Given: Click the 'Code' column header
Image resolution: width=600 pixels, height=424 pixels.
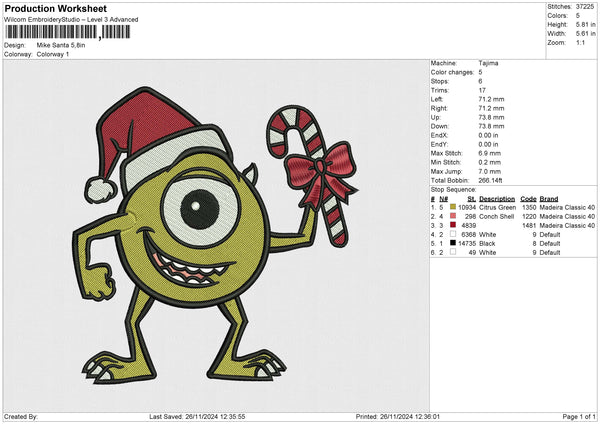Looking at the screenshot, I should point(528,199).
